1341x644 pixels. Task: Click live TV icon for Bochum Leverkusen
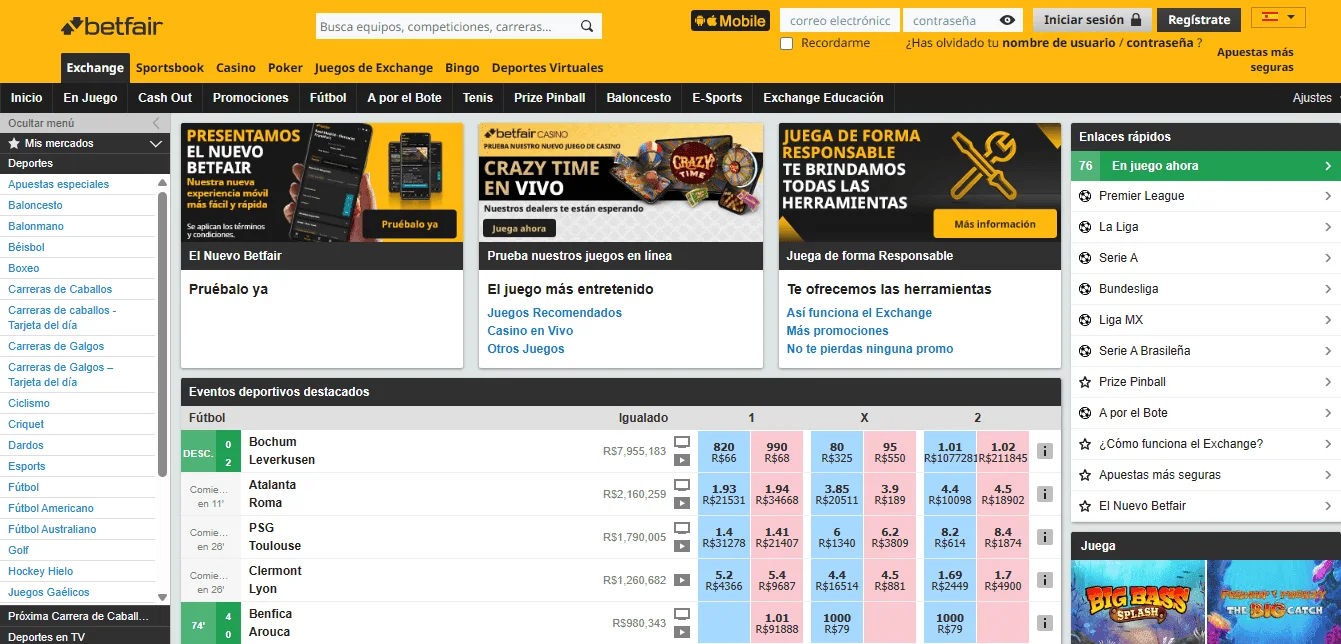point(682,442)
